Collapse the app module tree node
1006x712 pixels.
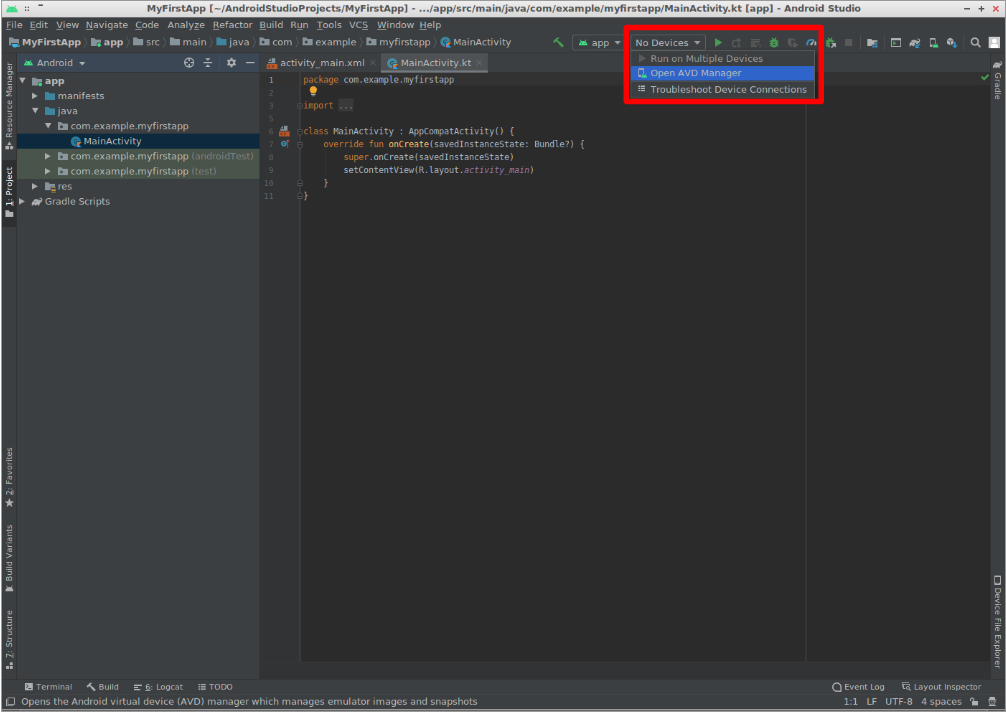click(x=23, y=81)
